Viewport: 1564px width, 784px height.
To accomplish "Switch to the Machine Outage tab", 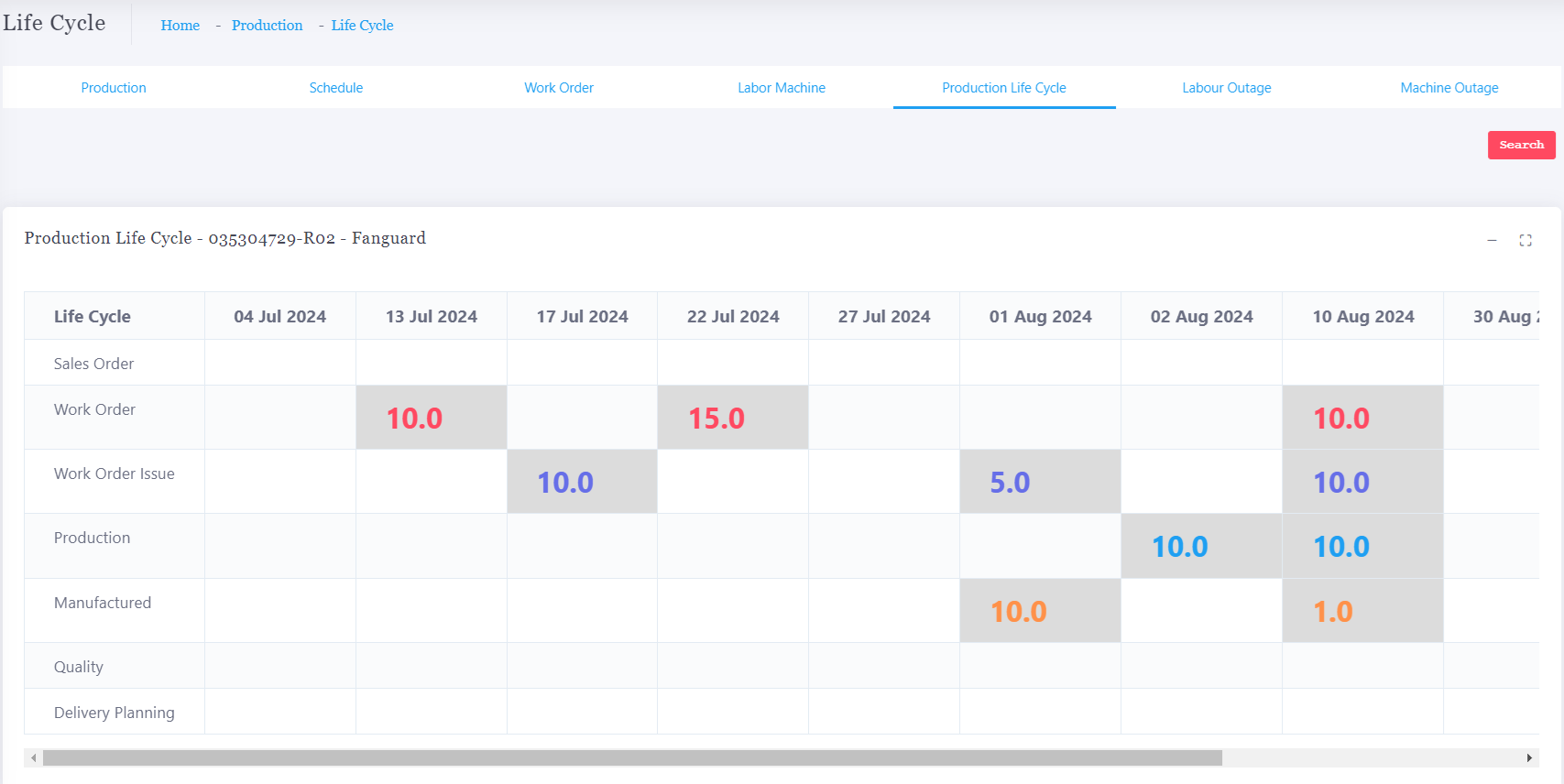I will 1449,88.
